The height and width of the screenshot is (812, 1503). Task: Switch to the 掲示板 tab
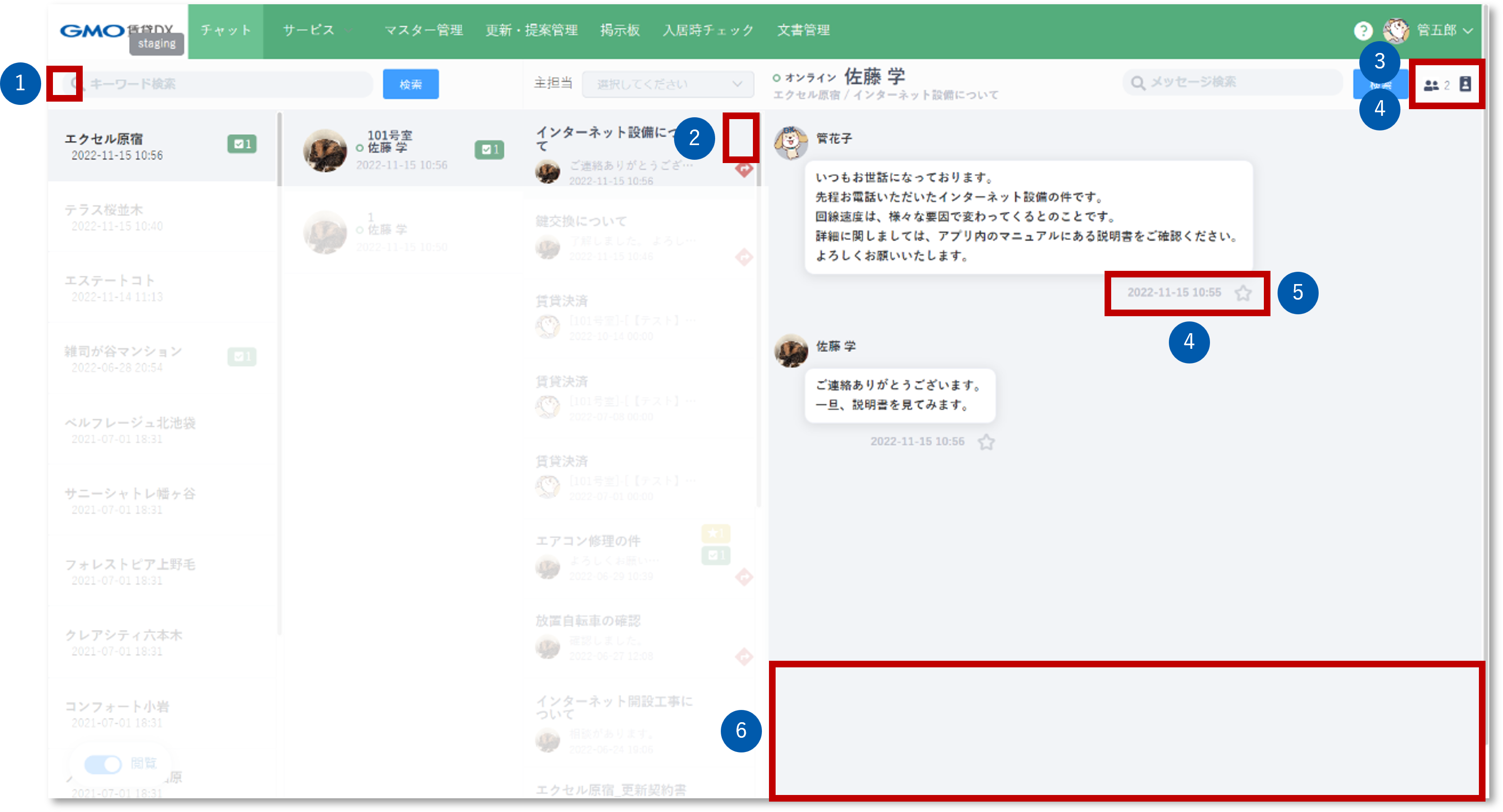click(620, 30)
